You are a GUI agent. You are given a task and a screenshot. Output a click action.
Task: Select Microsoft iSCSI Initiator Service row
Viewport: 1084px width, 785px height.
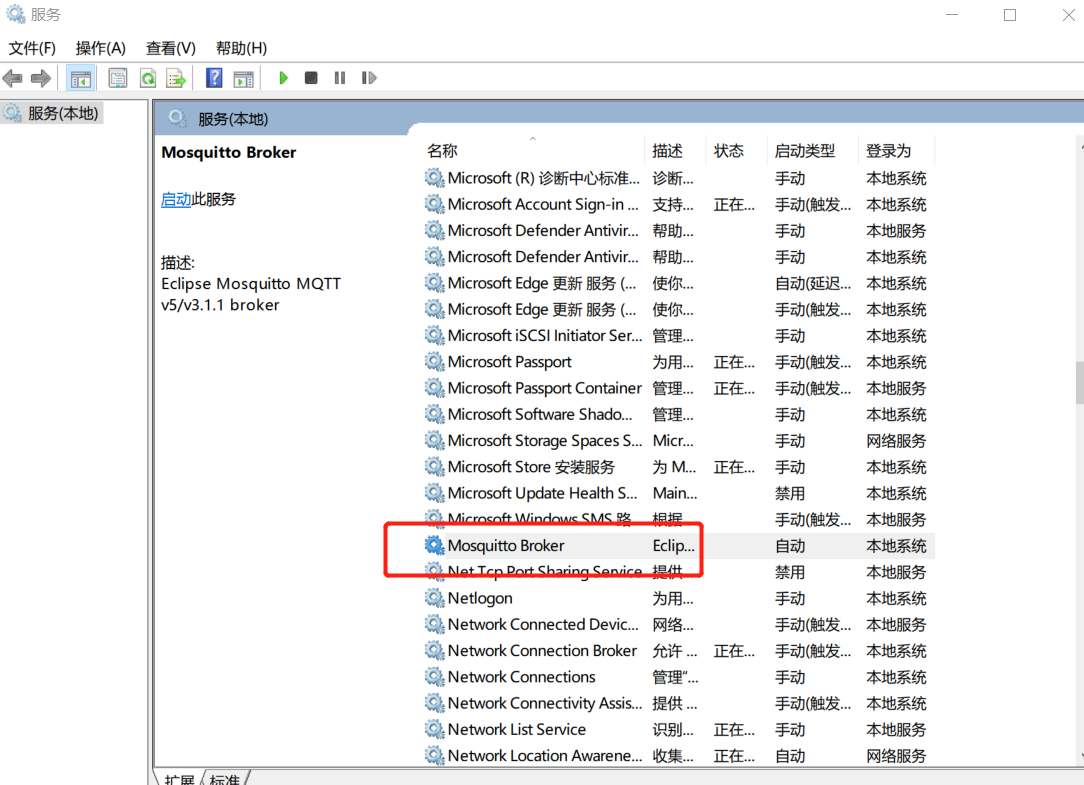679,336
